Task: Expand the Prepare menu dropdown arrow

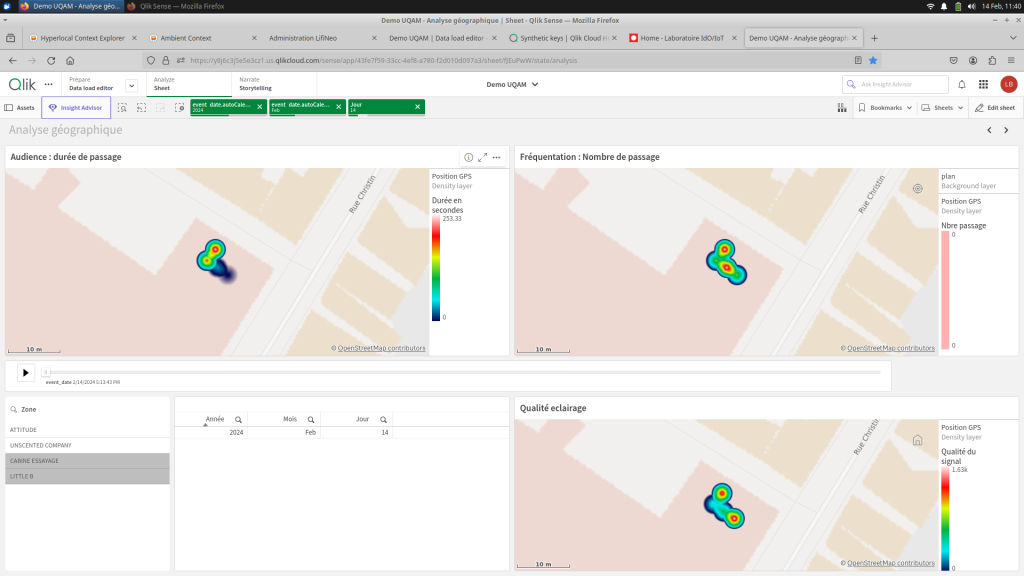Action: 131,85
